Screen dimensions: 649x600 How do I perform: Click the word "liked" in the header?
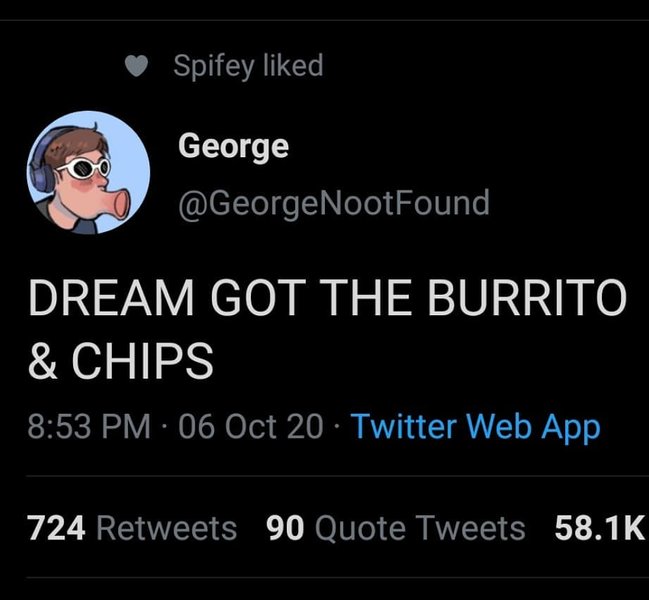click(292, 66)
